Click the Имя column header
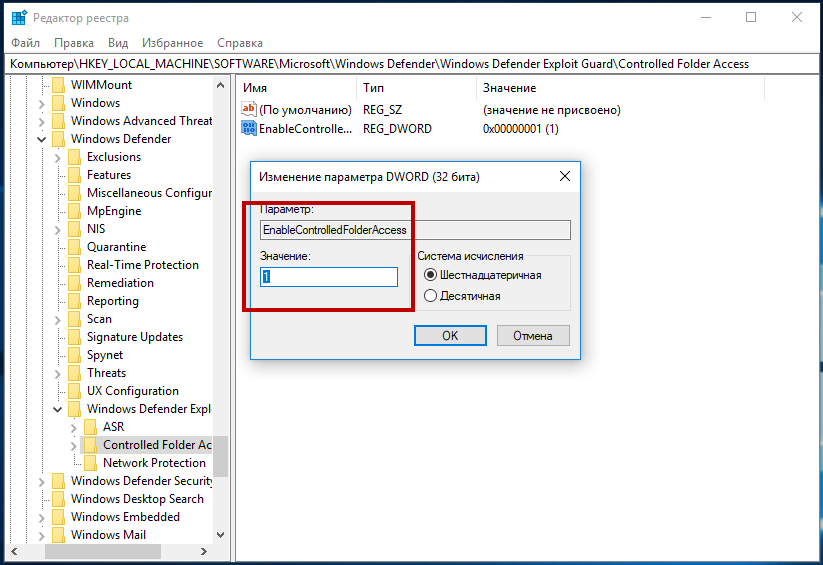The width and height of the screenshot is (823, 565). (297, 88)
